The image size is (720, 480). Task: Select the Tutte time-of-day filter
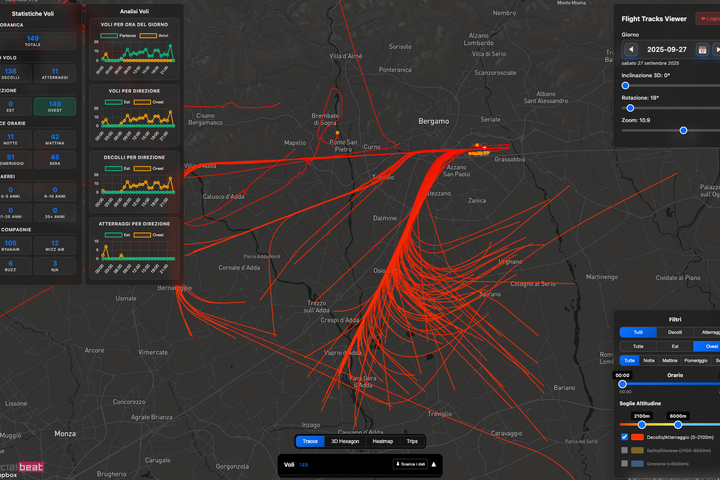[x=629, y=361]
